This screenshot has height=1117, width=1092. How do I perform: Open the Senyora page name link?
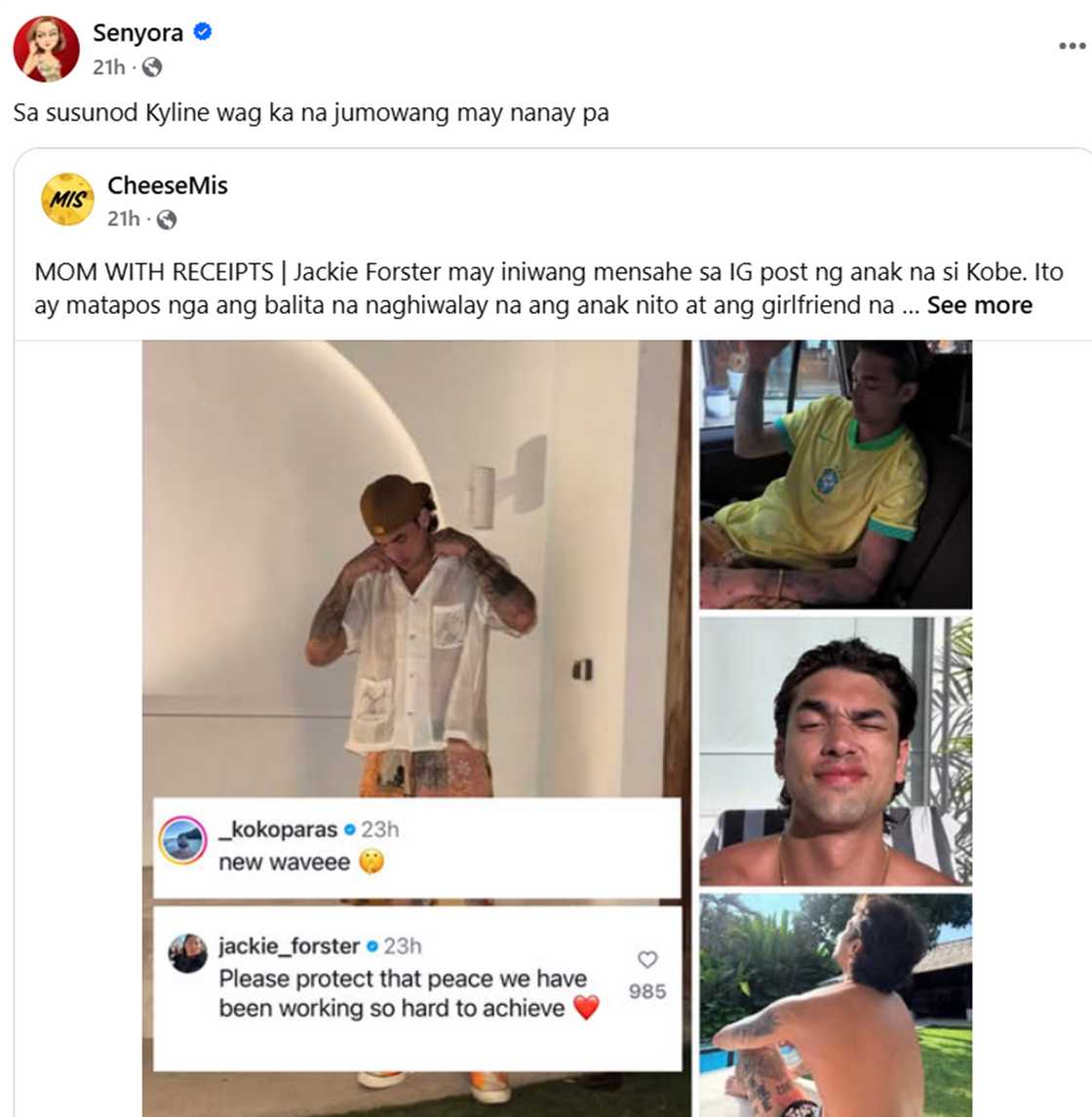[x=137, y=32]
